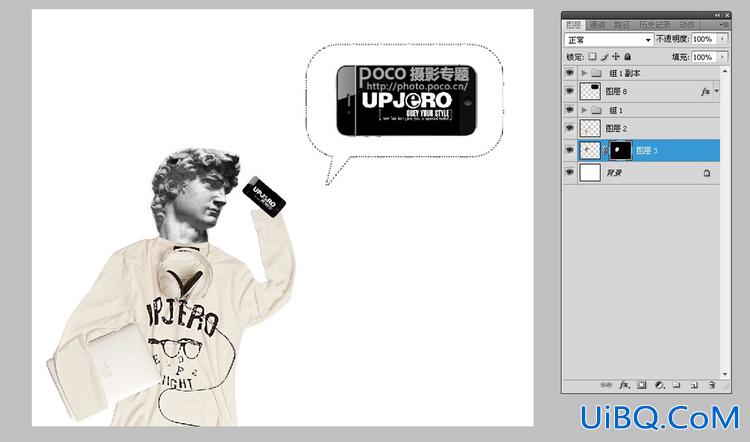Add a layer mask using bottom icon
This screenshot has height=442, width=750.
[641, 385]
